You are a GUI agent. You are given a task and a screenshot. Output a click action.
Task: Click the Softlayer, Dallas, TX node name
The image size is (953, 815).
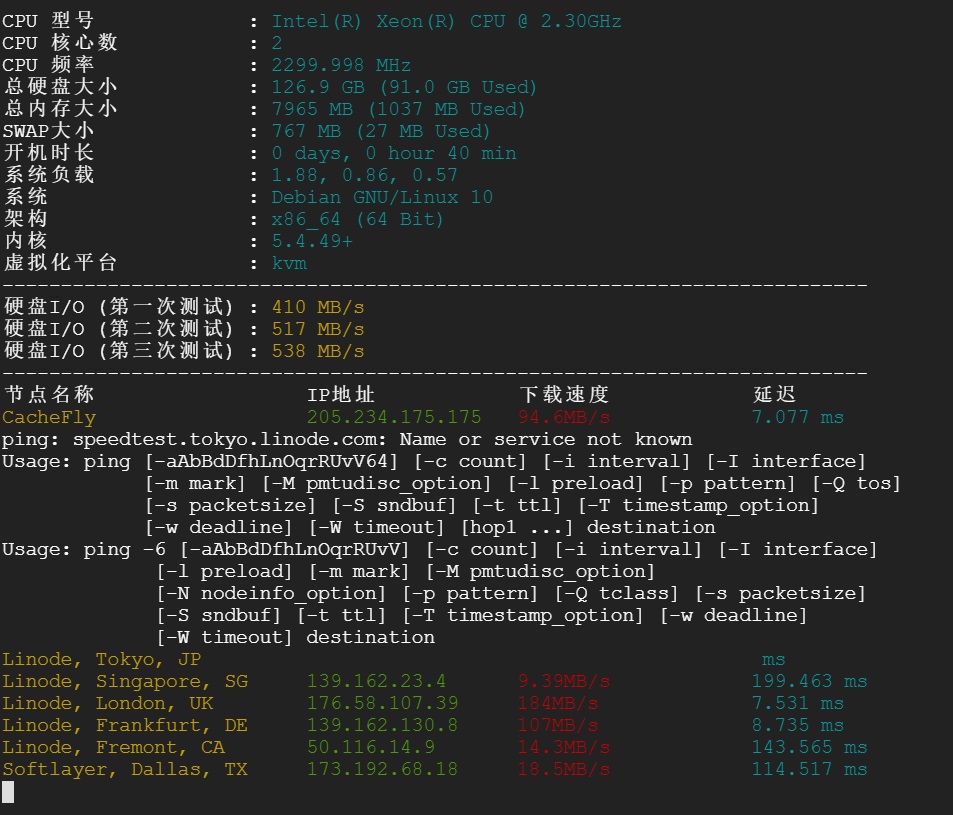point(125,769)
